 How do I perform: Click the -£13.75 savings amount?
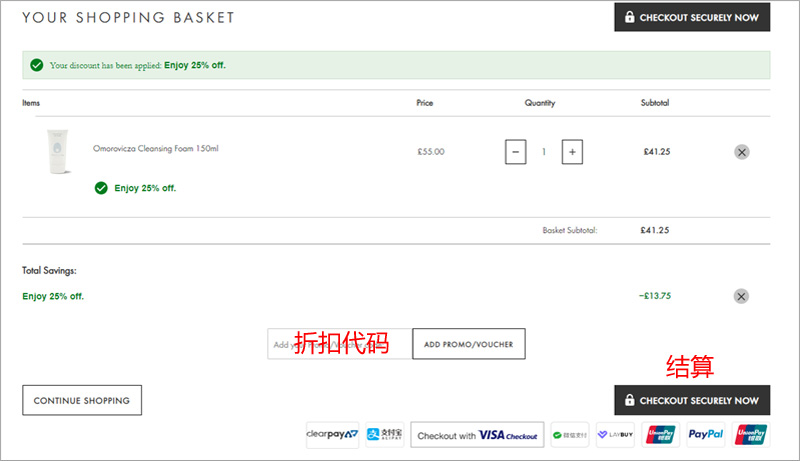(x=655, y=296)
